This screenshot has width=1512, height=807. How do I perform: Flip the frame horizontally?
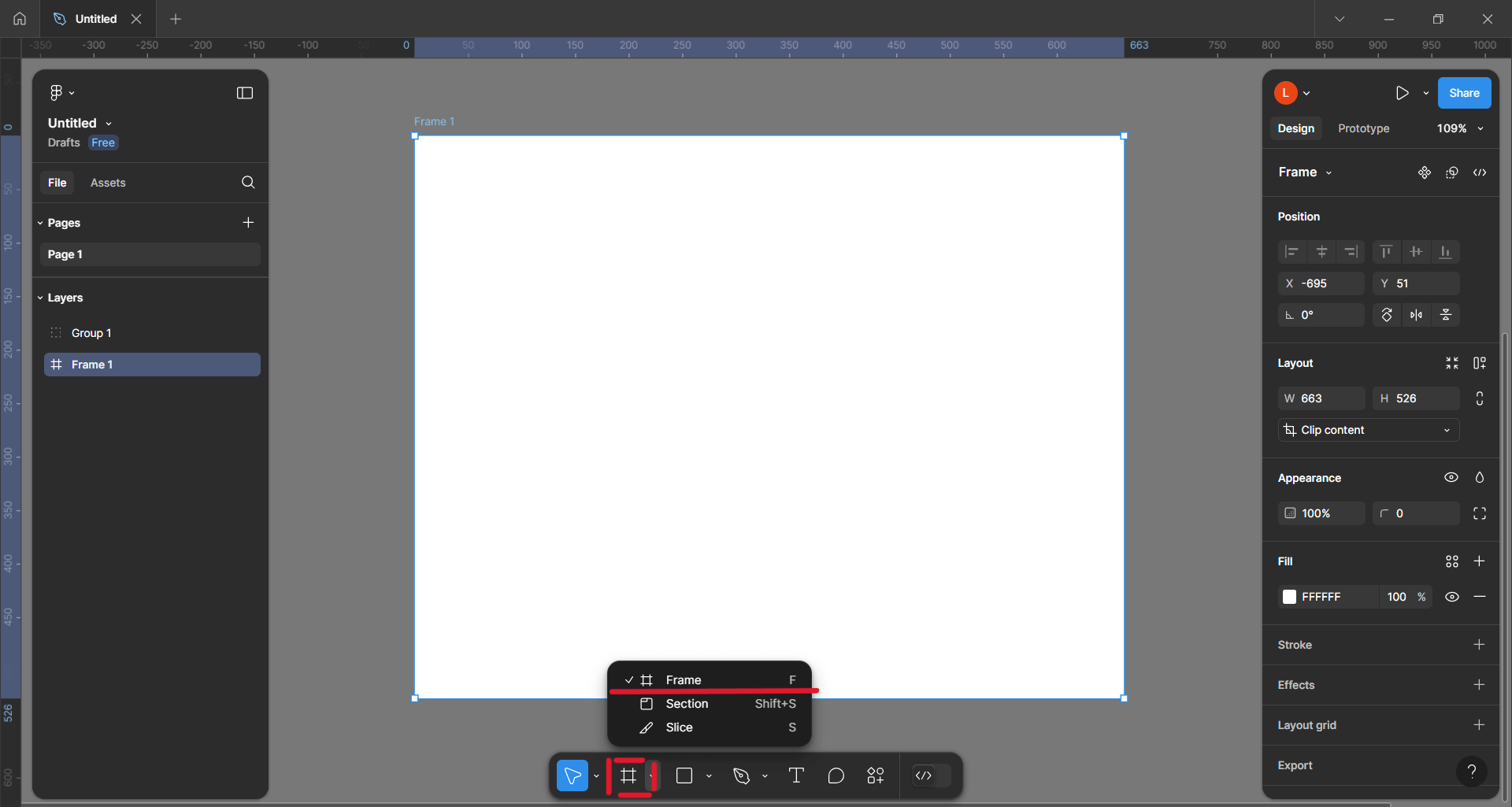click(x=1417, y=315)
